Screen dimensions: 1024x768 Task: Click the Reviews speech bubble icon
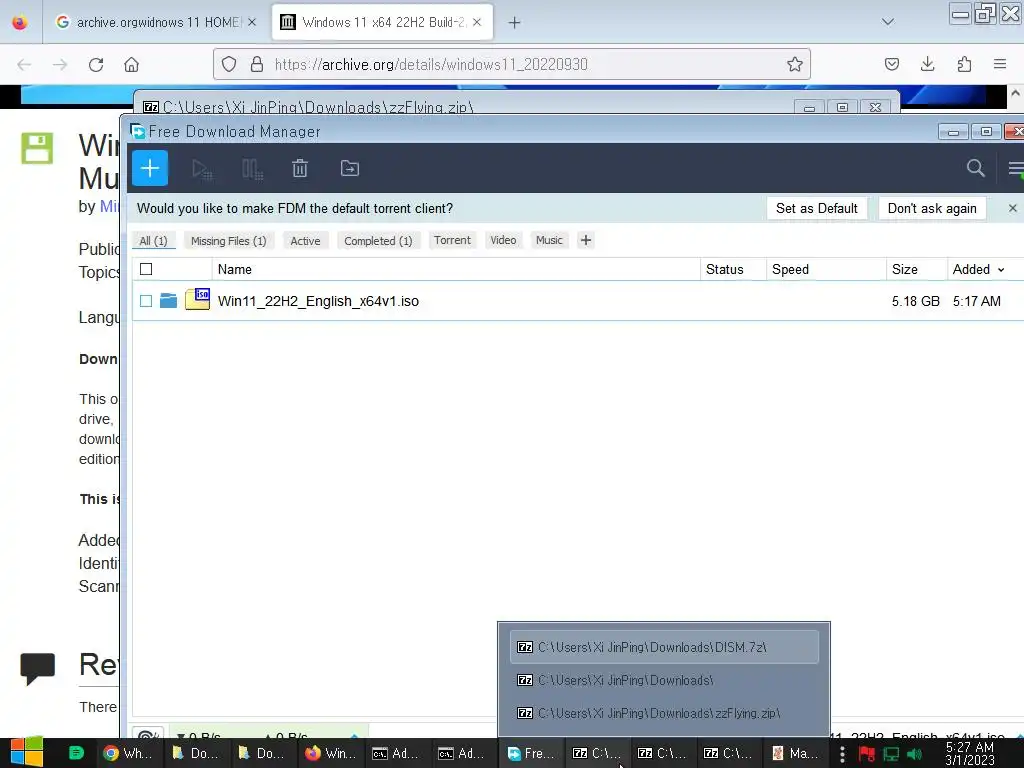click(37, 668)
